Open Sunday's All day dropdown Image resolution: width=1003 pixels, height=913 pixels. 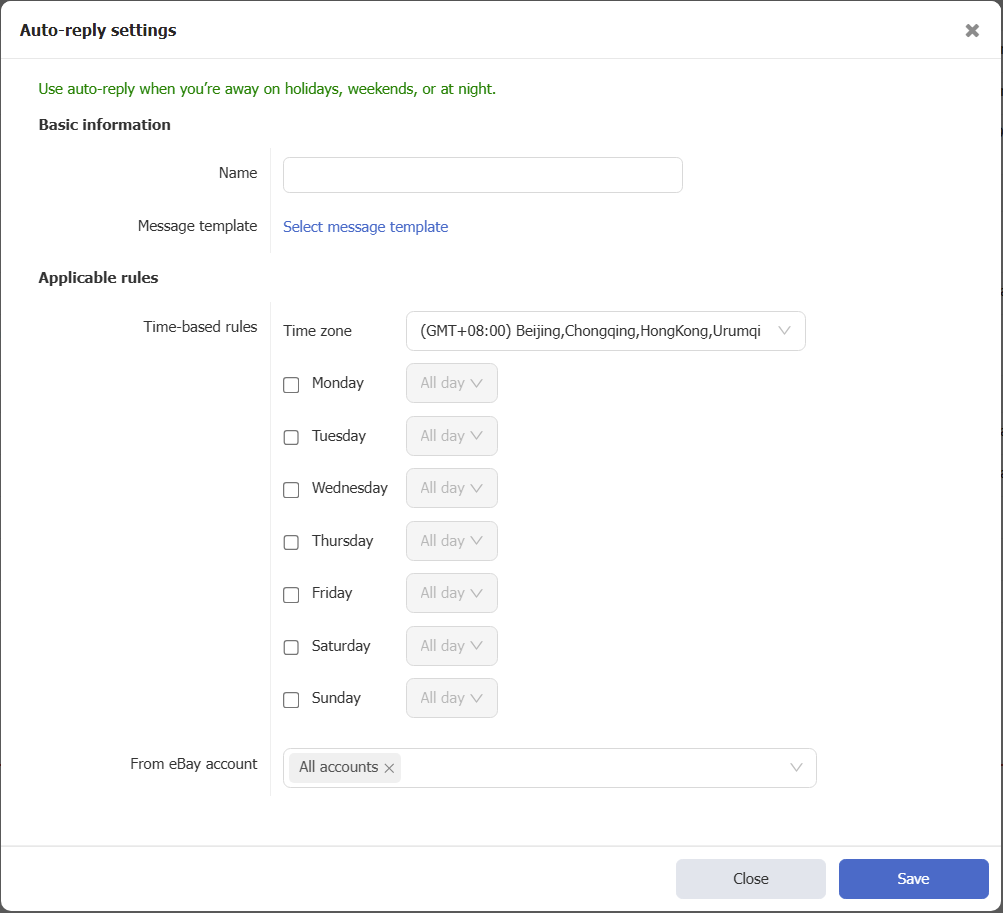451,698
